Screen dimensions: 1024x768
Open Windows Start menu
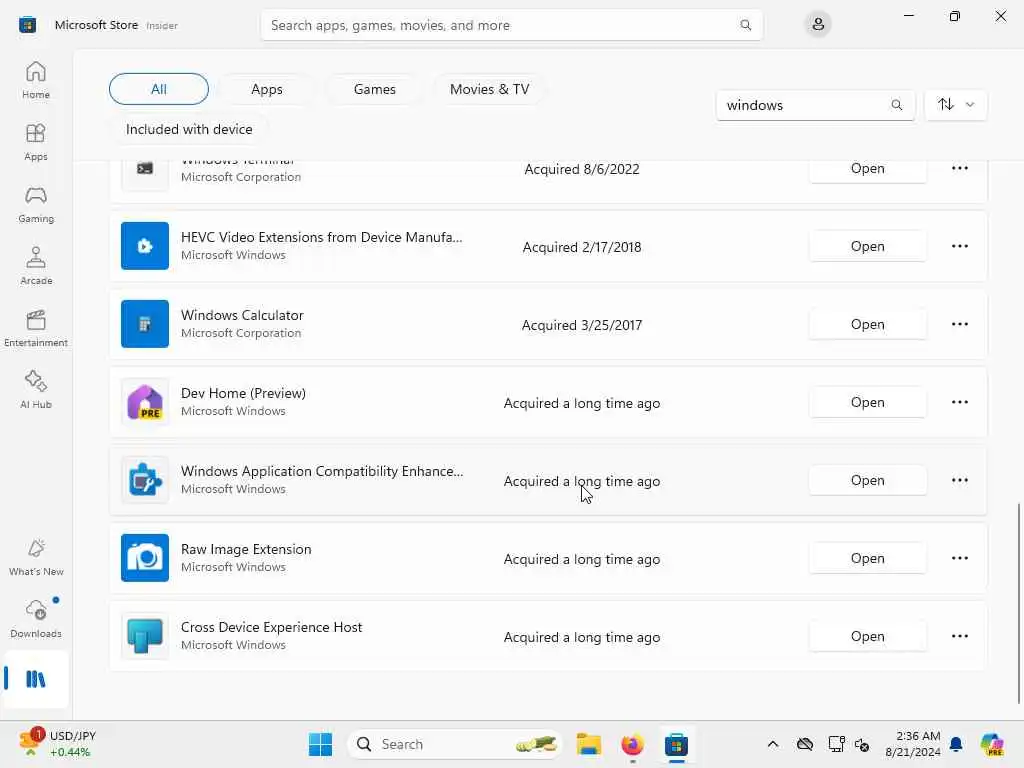coord(321,744)
